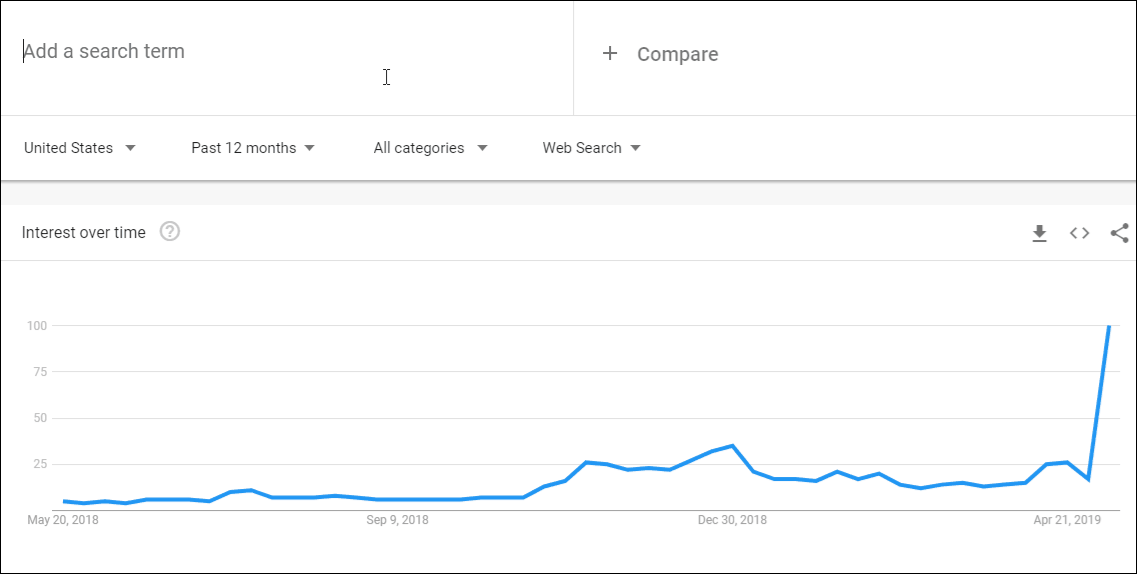1137x574 pixels.
Task: Download the Interest over time data
Action: (x=1039, y=233)
